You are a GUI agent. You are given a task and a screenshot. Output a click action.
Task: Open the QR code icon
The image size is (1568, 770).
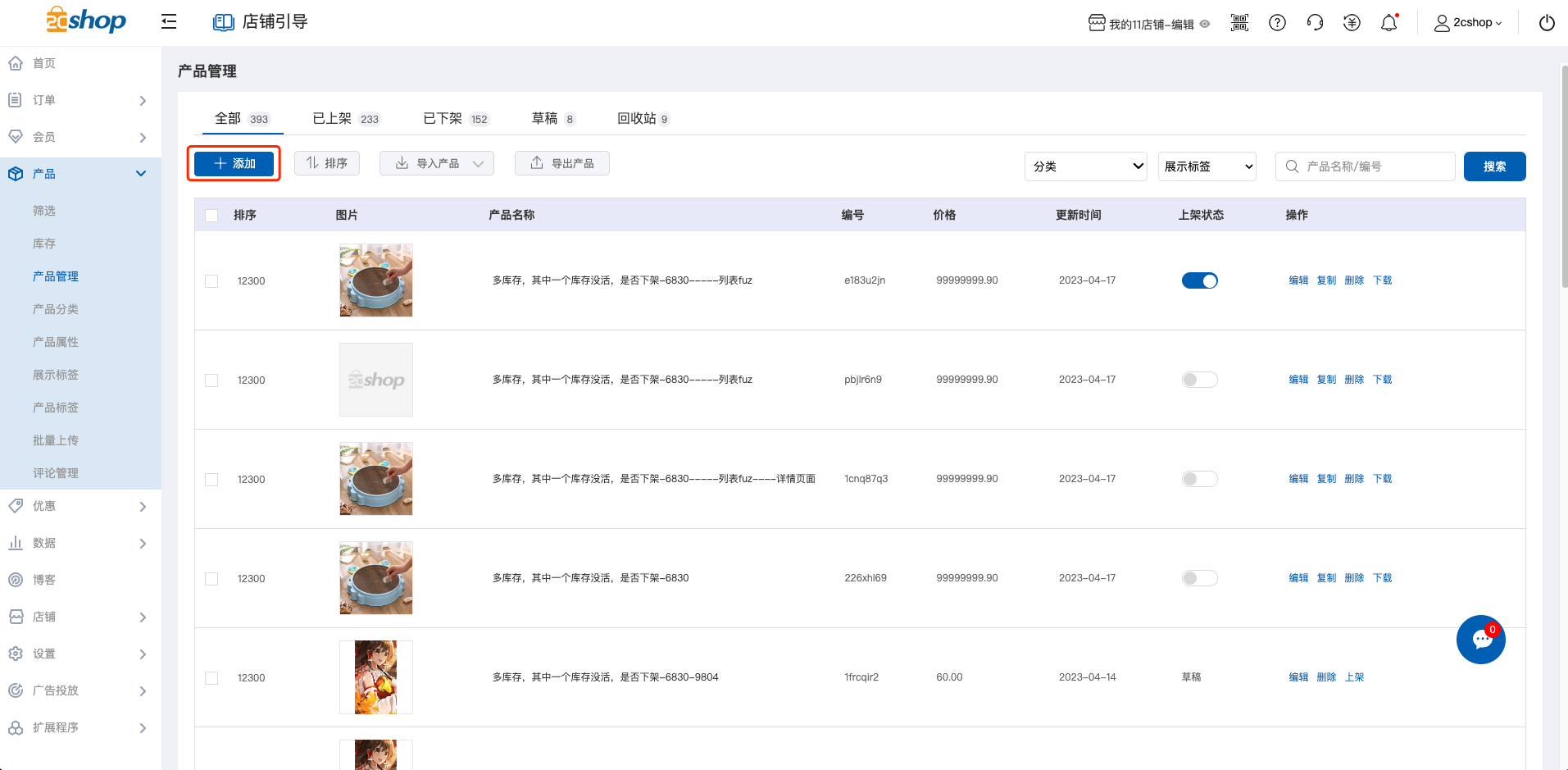point(1239,23)
